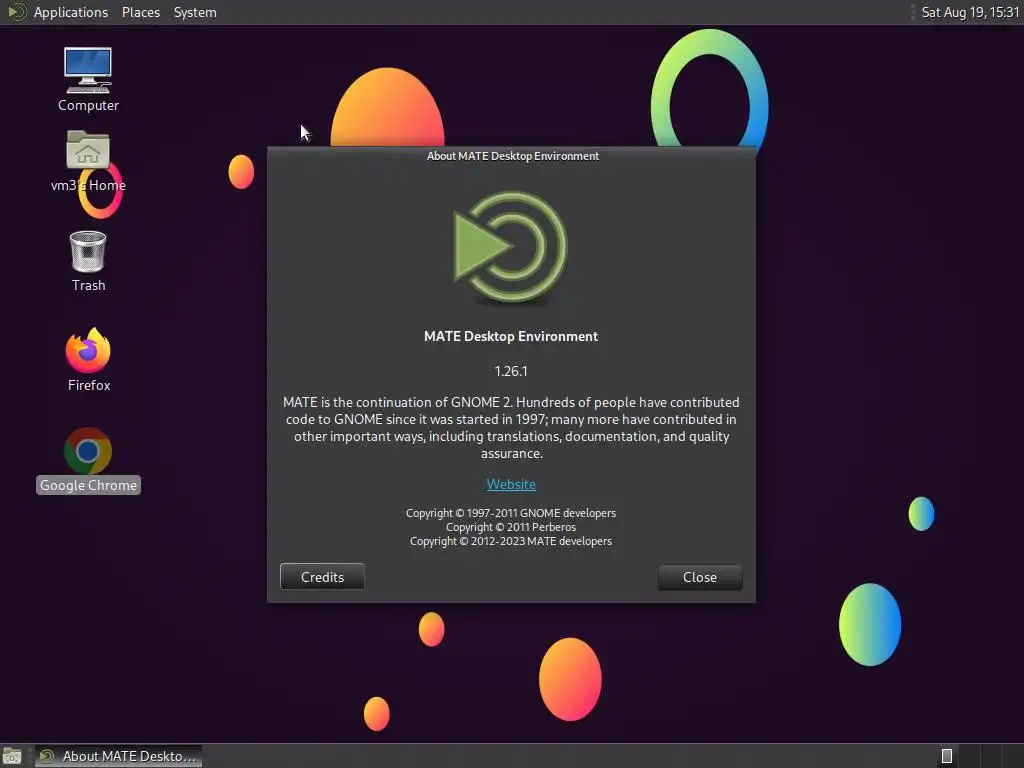Click the Copyright 1997-2011 GNOME developers line
The height and width of the screenshot is (768, 1024).
[x=511, y=513]
